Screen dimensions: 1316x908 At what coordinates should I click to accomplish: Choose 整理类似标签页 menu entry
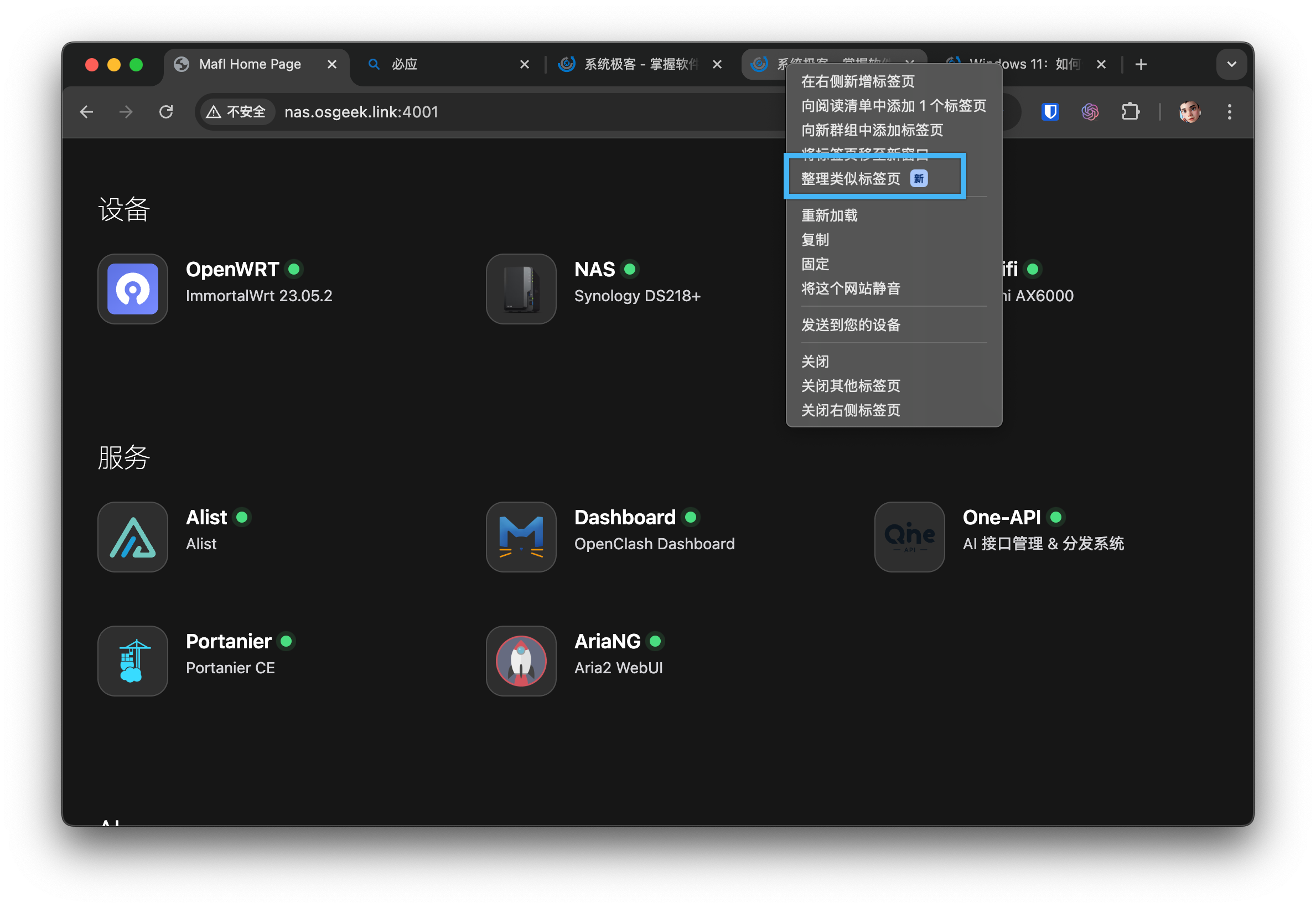[x=894, y=179]
